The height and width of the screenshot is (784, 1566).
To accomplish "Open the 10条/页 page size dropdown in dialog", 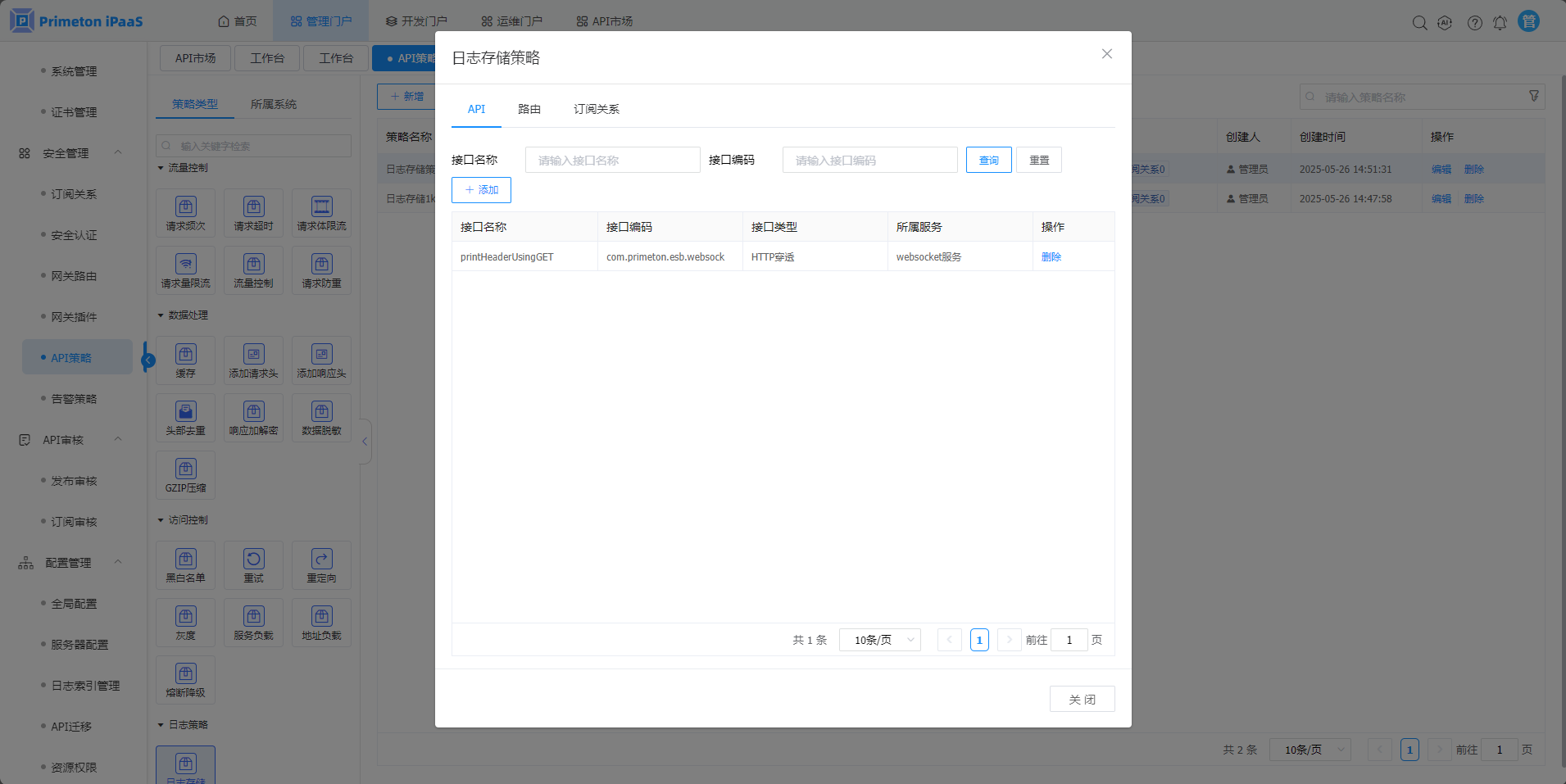I will click(x=880, y=640).
